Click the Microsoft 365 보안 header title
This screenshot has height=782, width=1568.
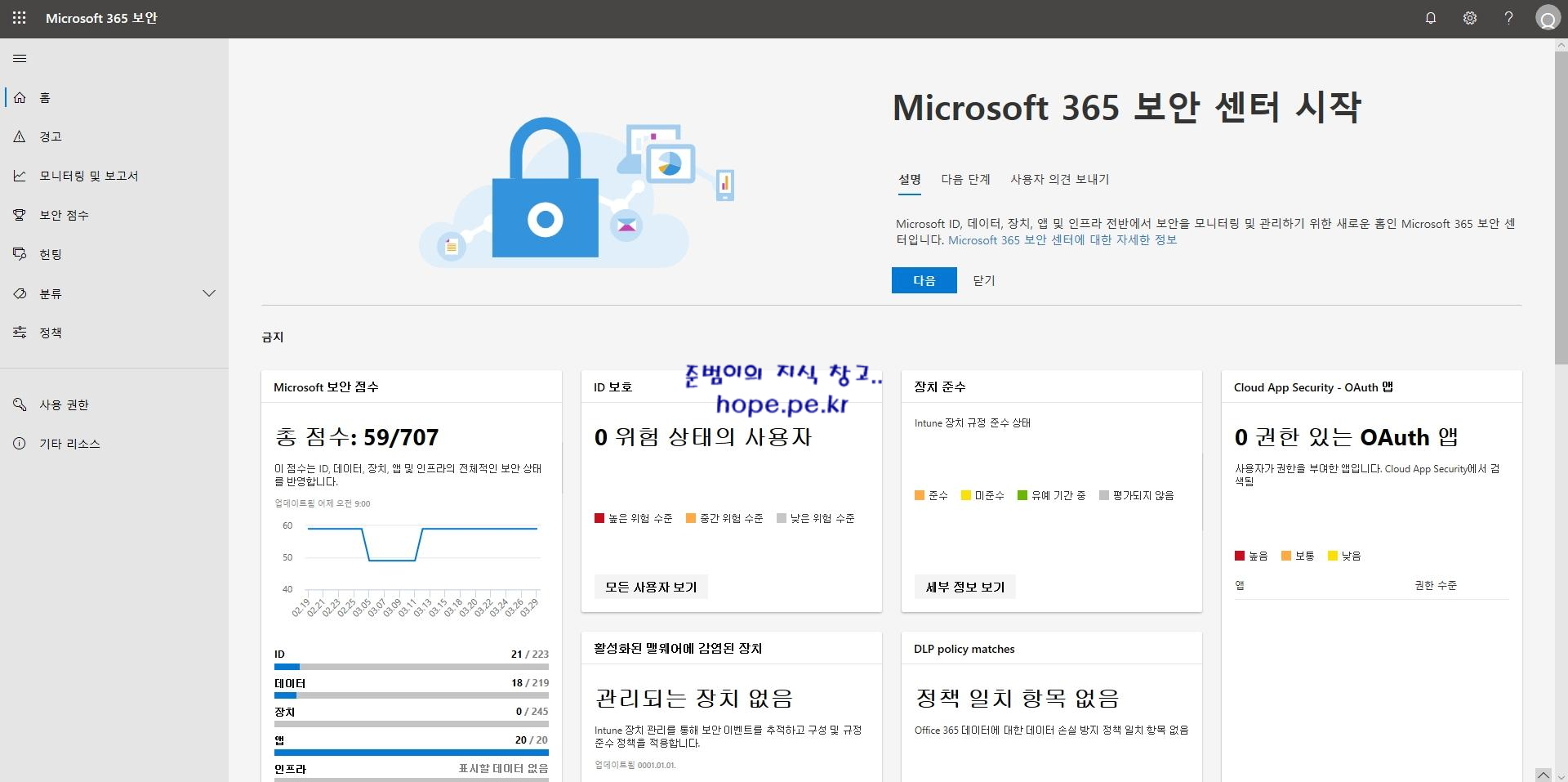coord(101,18)
